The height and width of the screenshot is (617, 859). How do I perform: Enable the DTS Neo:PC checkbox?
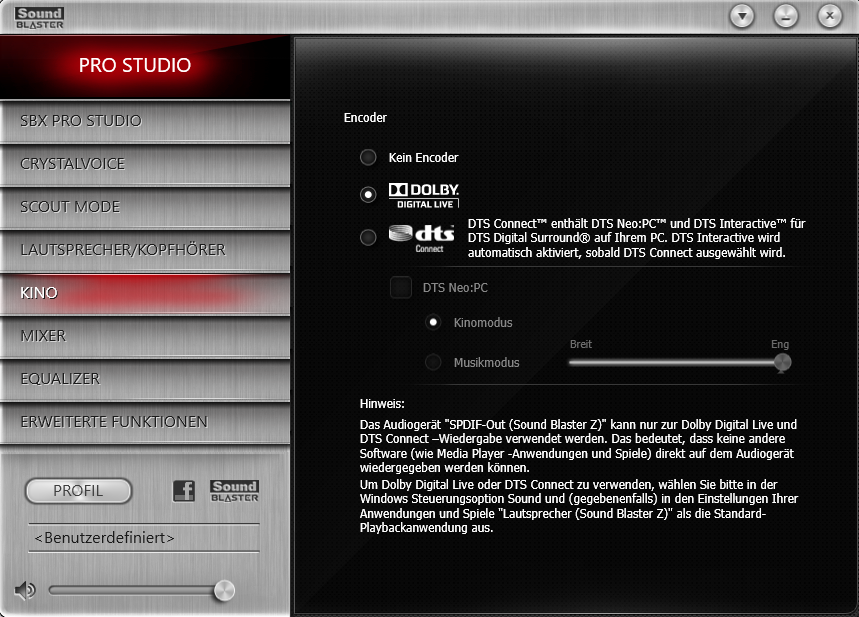401,287
